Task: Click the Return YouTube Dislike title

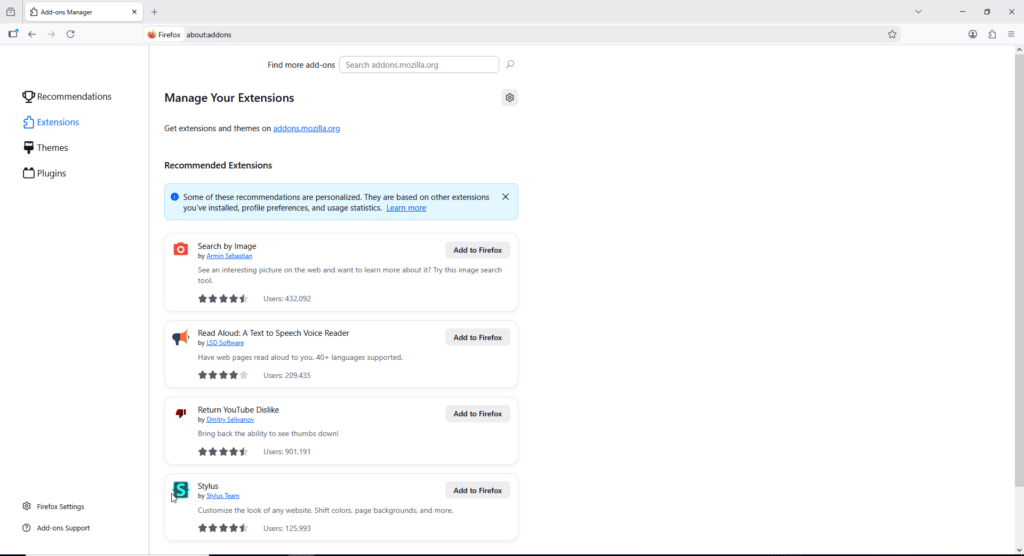Action: (x=238, y=410)
